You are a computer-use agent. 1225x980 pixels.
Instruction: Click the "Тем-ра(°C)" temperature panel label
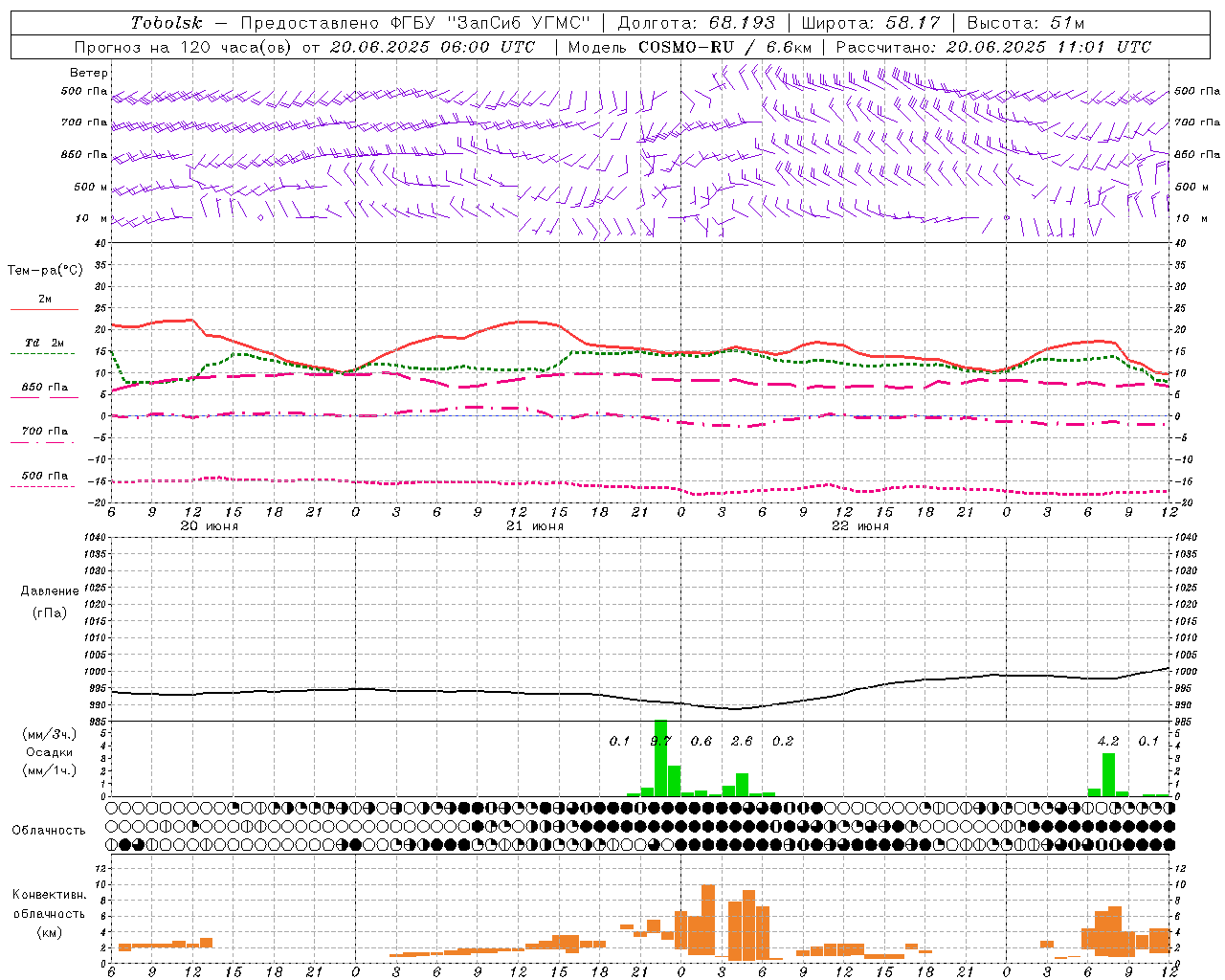tap(46, 271)
